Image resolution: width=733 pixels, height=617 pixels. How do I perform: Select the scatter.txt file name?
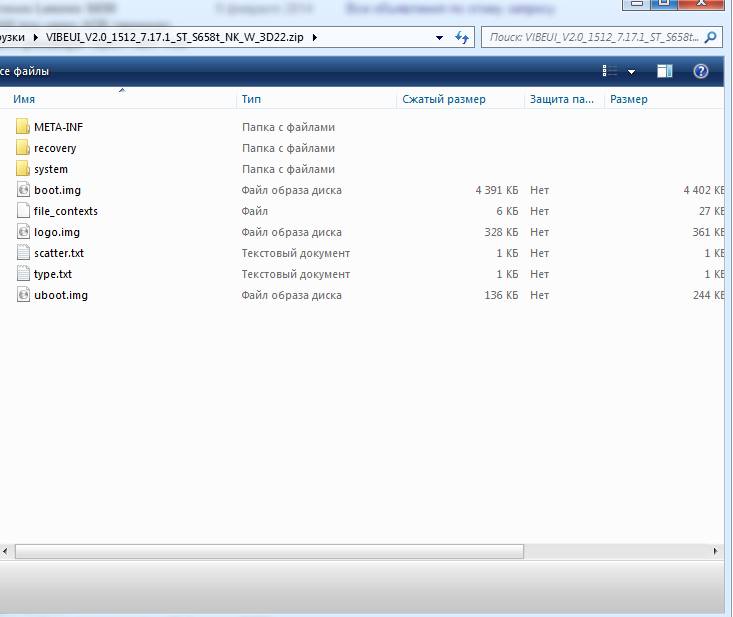coord(58,253)
